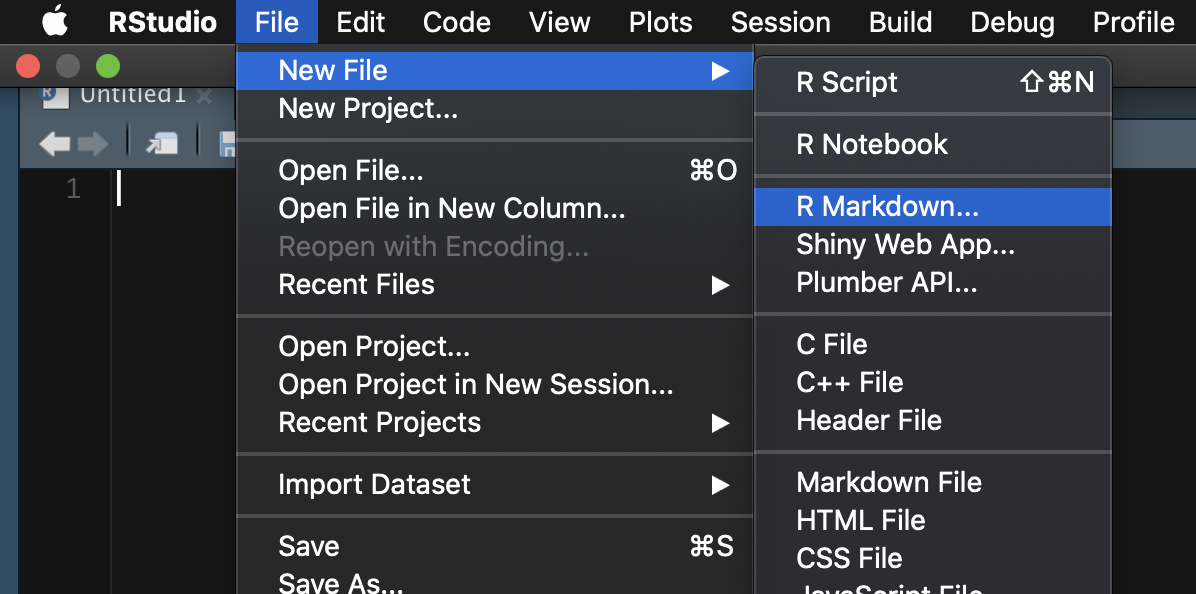Choose New Project from File menu
The height and width of the screenshot is (594, 1196).
pyautogui.click(x=368, y=109)
